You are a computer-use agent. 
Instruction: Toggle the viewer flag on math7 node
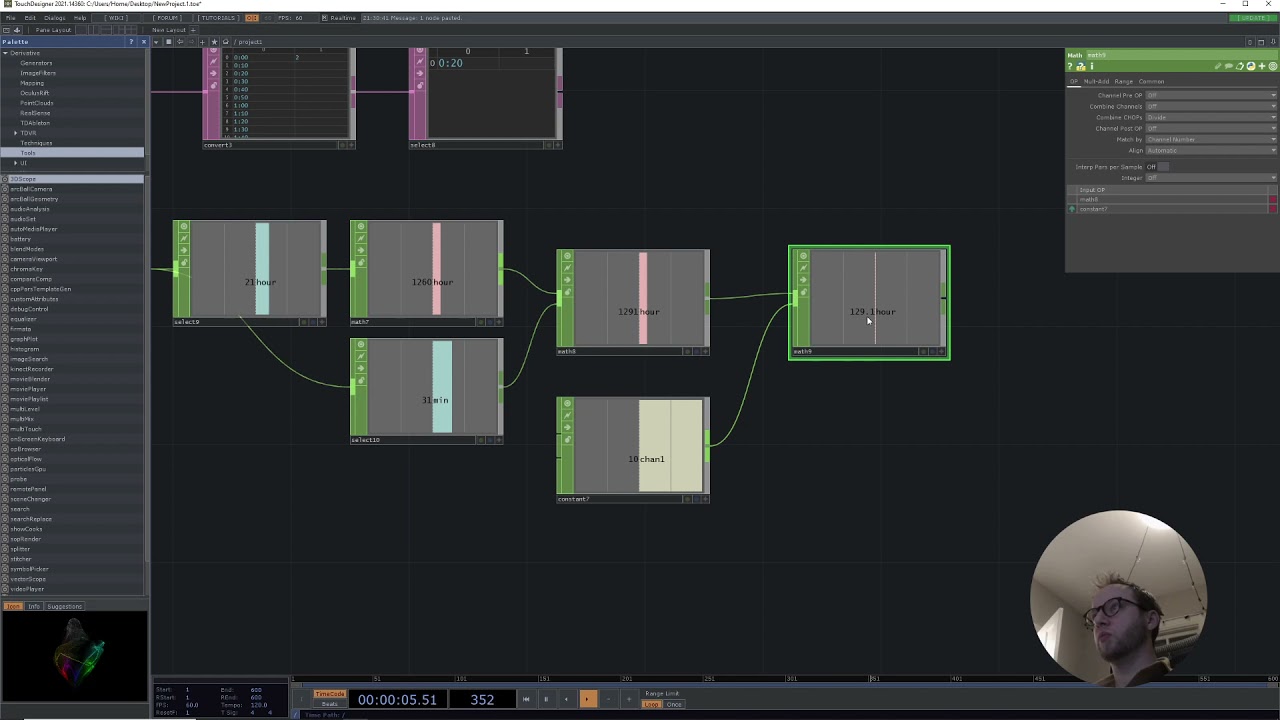pyautogui.click(x=361, y=227)
